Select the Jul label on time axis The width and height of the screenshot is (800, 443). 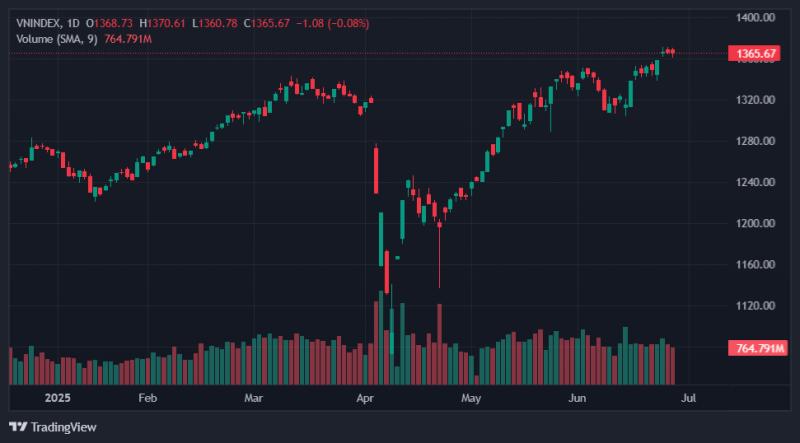[688, 398]
